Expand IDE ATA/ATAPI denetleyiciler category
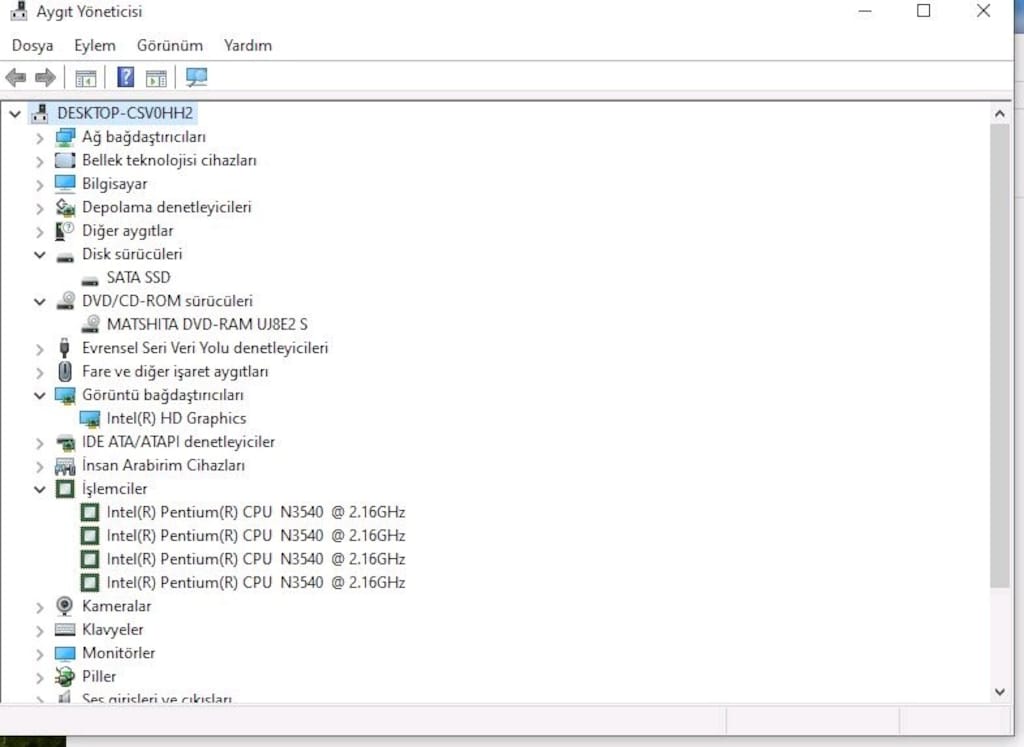Image resolution: width=1024 pixels, height=747 pixels. click(40, 443)
